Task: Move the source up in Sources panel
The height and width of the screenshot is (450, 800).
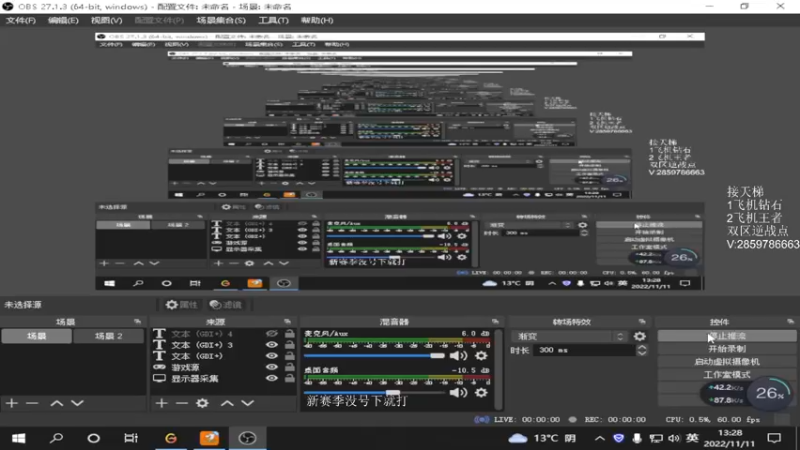Action: point(227,403)
